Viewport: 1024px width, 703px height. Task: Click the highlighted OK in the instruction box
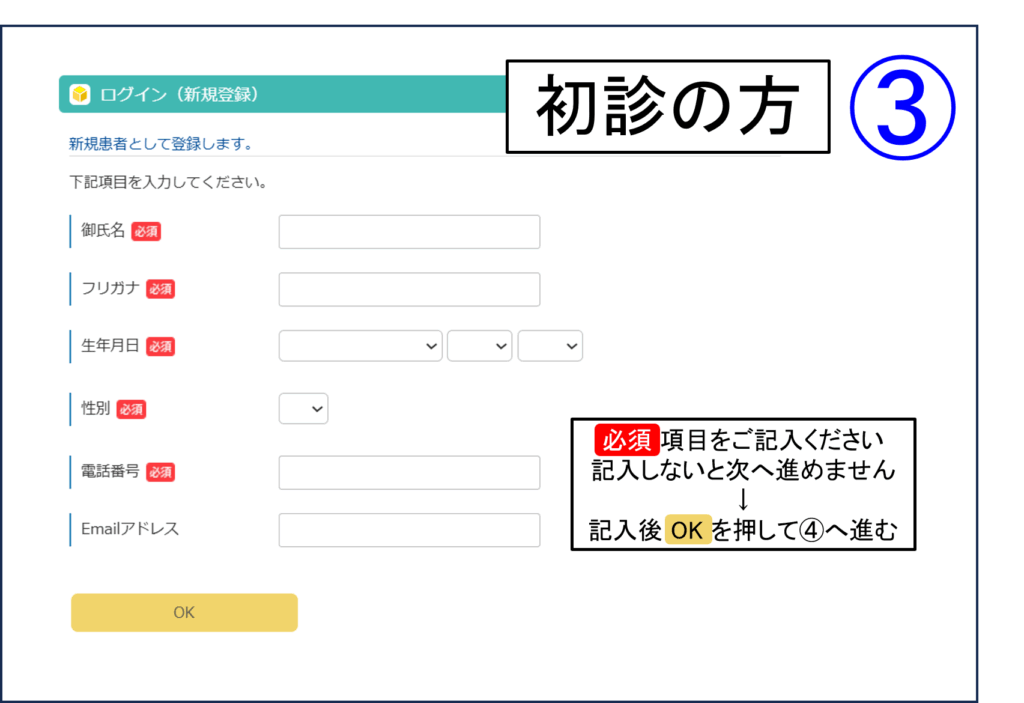coord(687,531)
